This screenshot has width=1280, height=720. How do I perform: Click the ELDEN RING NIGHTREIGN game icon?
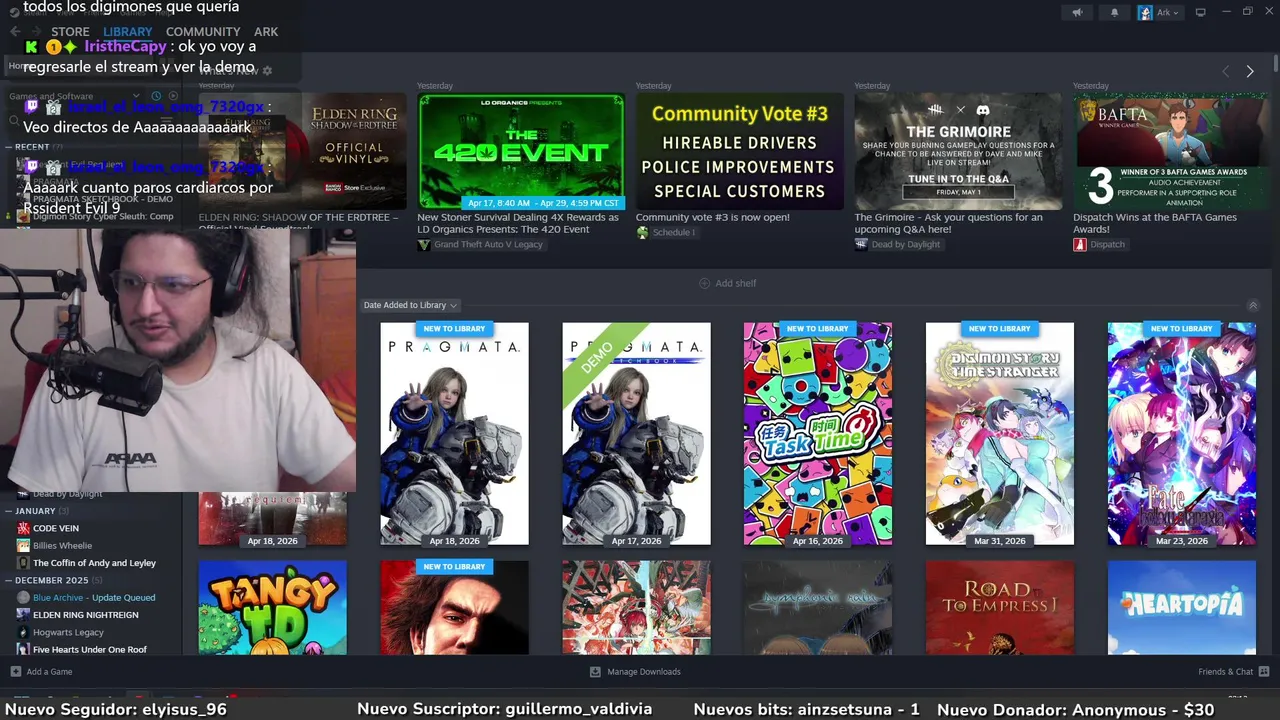tap(23, 615)
